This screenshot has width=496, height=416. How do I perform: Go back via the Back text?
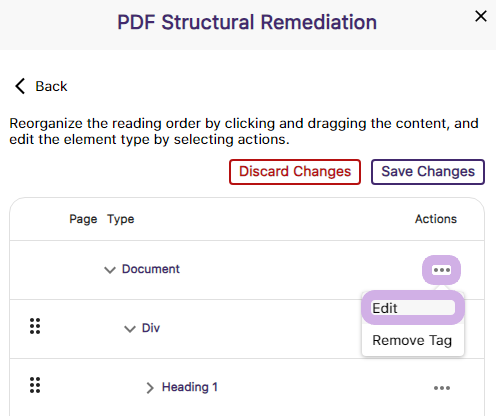(51, 86)
